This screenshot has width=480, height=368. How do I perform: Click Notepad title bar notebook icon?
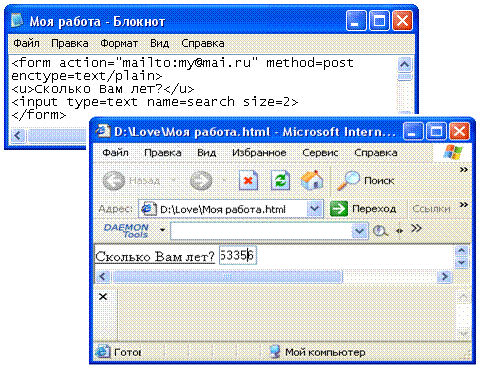pos(17,20)
